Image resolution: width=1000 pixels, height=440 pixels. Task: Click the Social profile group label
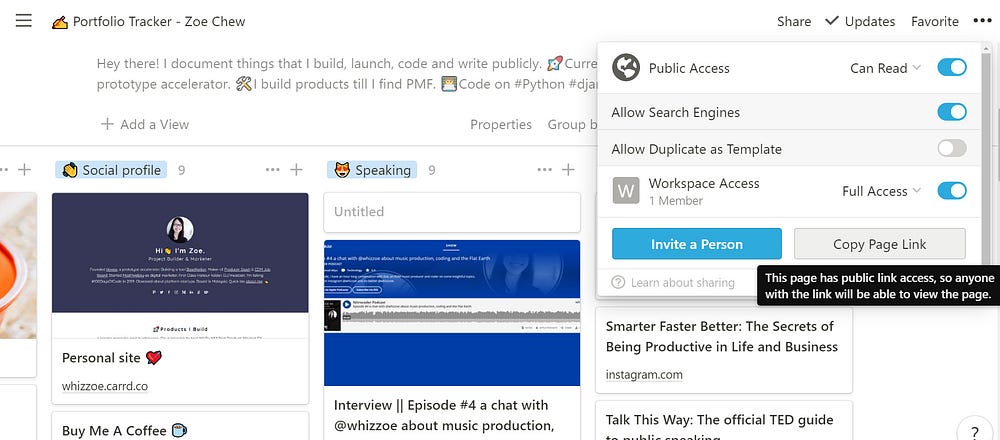(112, 170)
